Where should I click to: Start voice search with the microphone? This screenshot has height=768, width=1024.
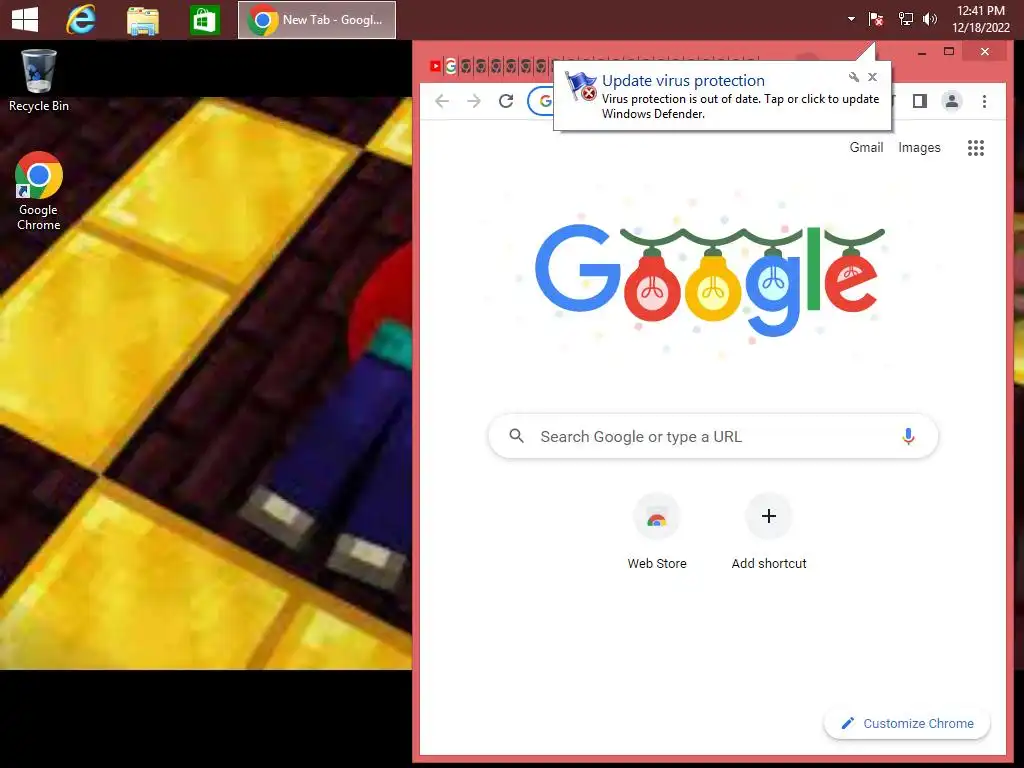[x=908, y=436]
